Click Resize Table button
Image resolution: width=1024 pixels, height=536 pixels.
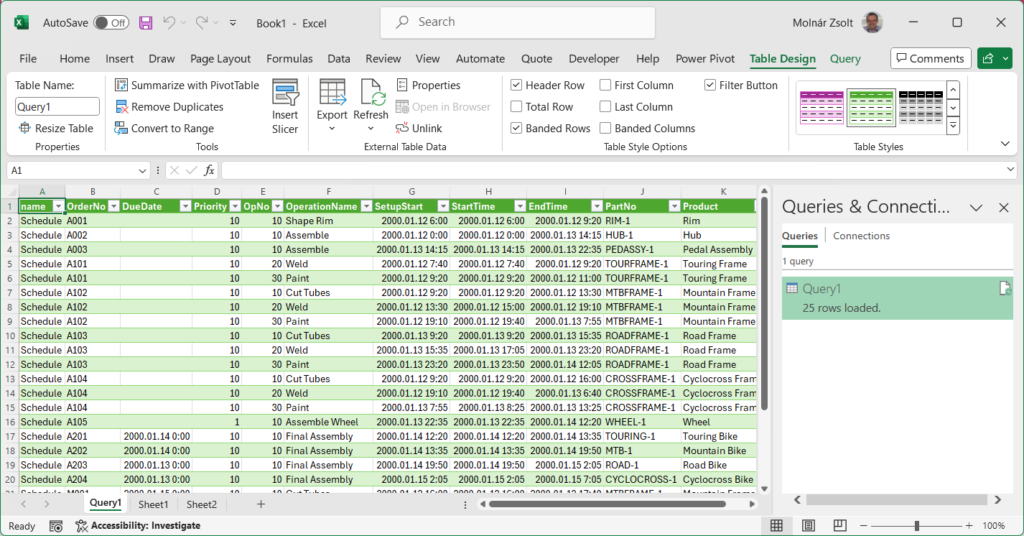pos(56,129)
